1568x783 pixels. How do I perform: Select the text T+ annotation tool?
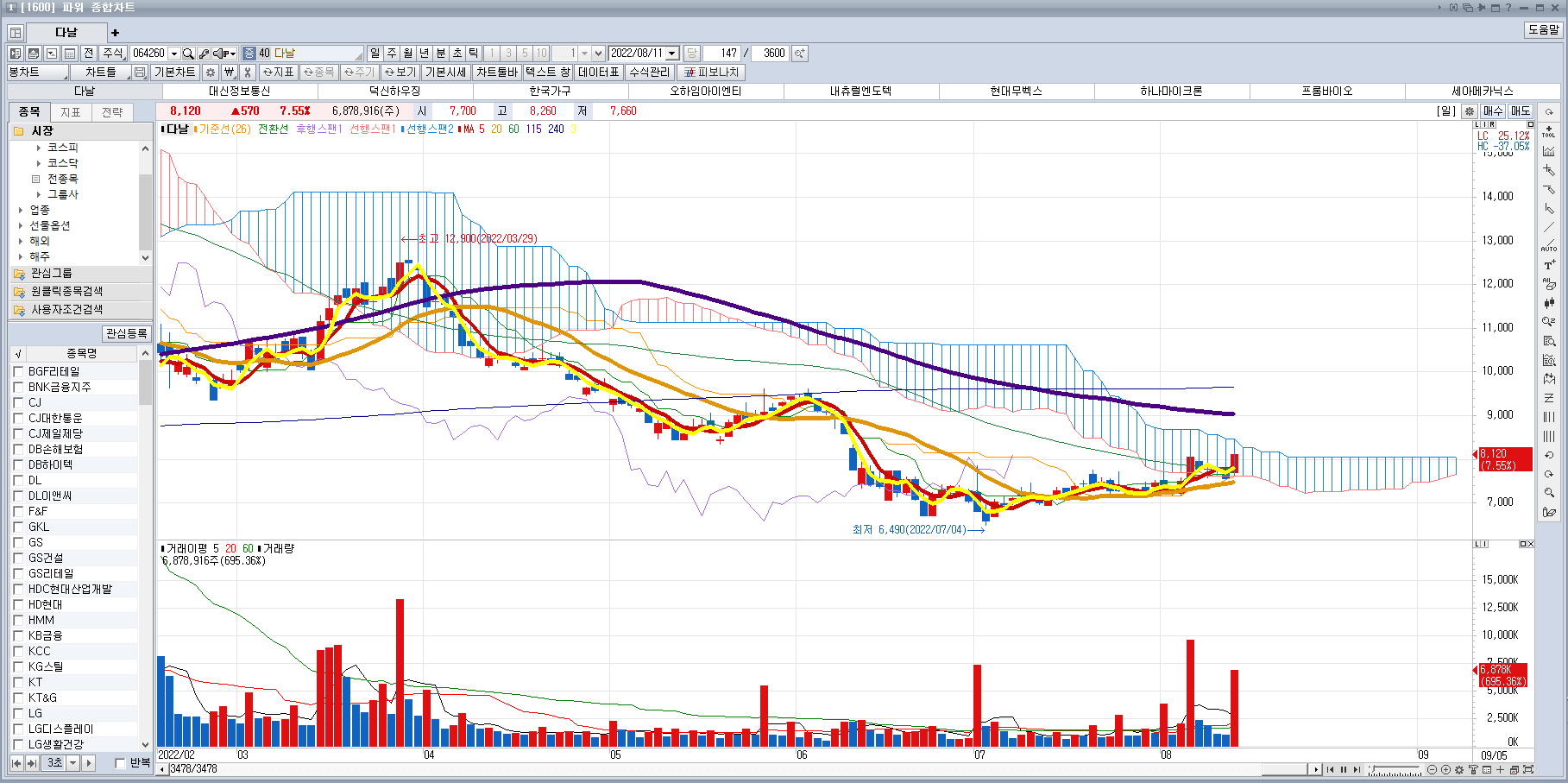click(x=1549, y=264)
